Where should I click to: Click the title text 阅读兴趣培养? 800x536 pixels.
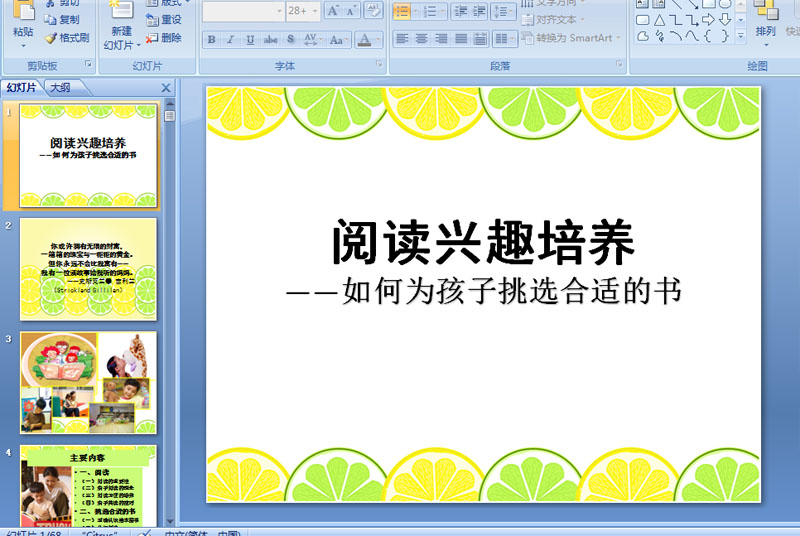(x=483, y=242)
